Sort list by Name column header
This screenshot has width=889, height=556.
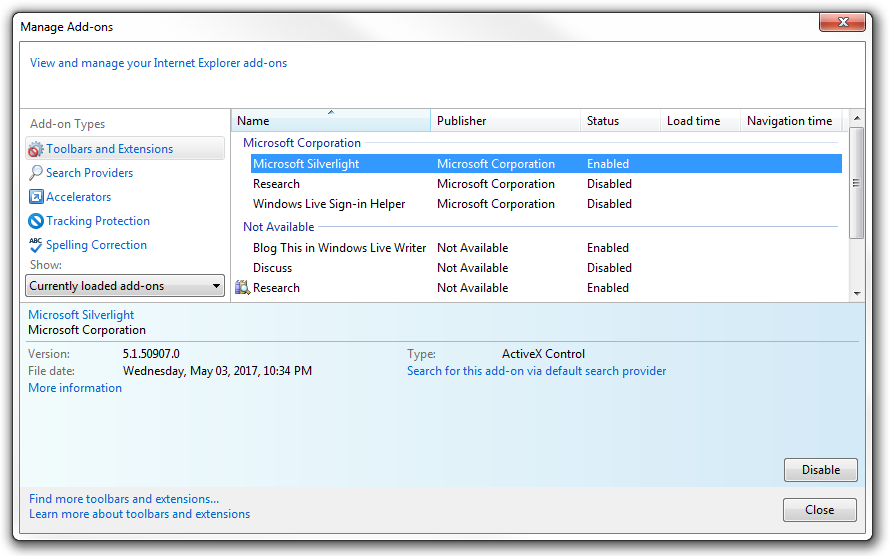(331, 121)
